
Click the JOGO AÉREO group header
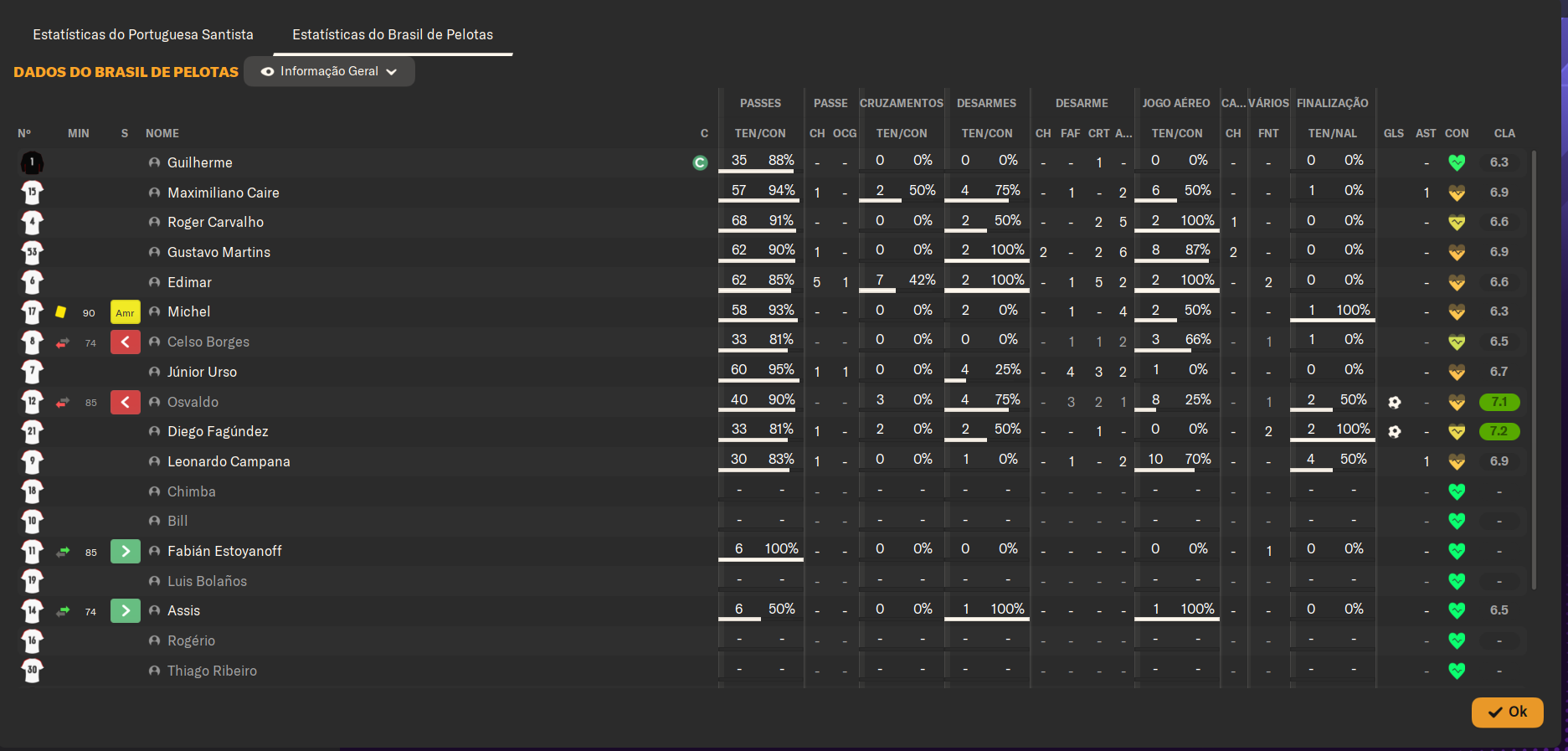tap(1176, 103)
